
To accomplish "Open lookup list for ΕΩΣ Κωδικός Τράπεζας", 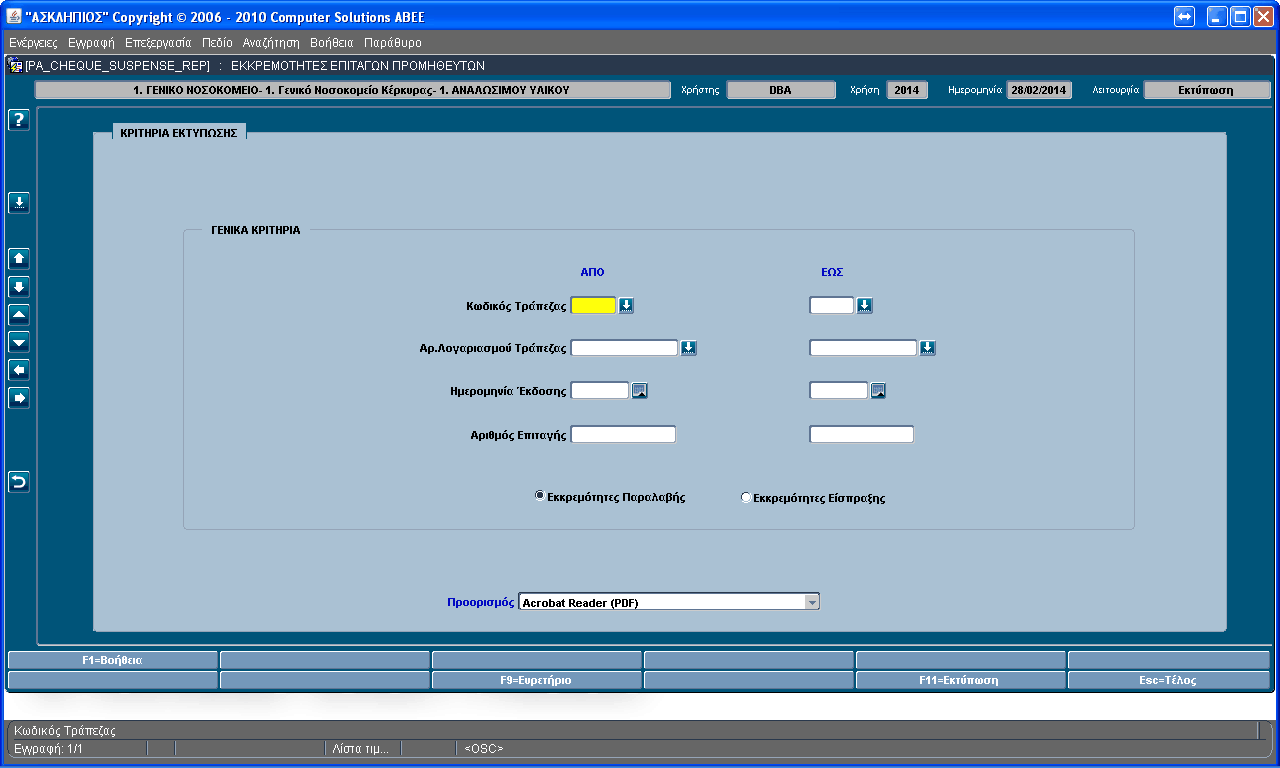I will coord(865,306).
